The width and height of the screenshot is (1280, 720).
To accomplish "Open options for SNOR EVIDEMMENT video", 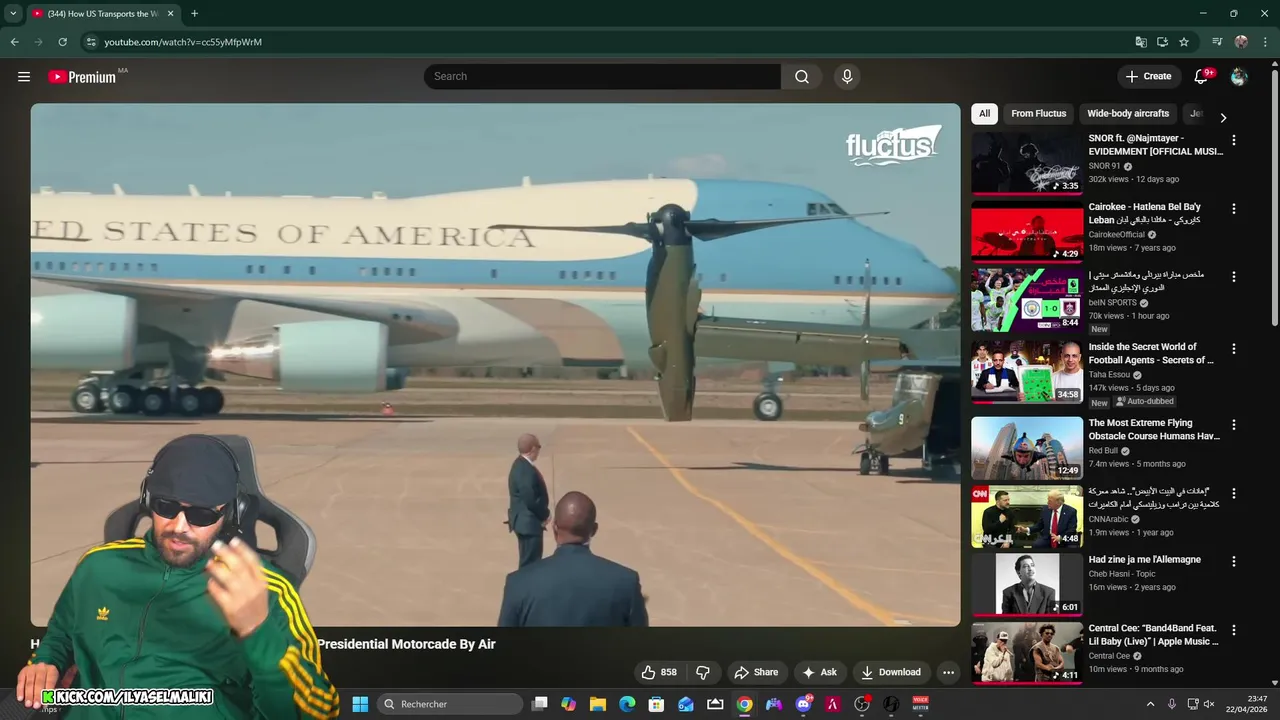I will coord(1233,141).
